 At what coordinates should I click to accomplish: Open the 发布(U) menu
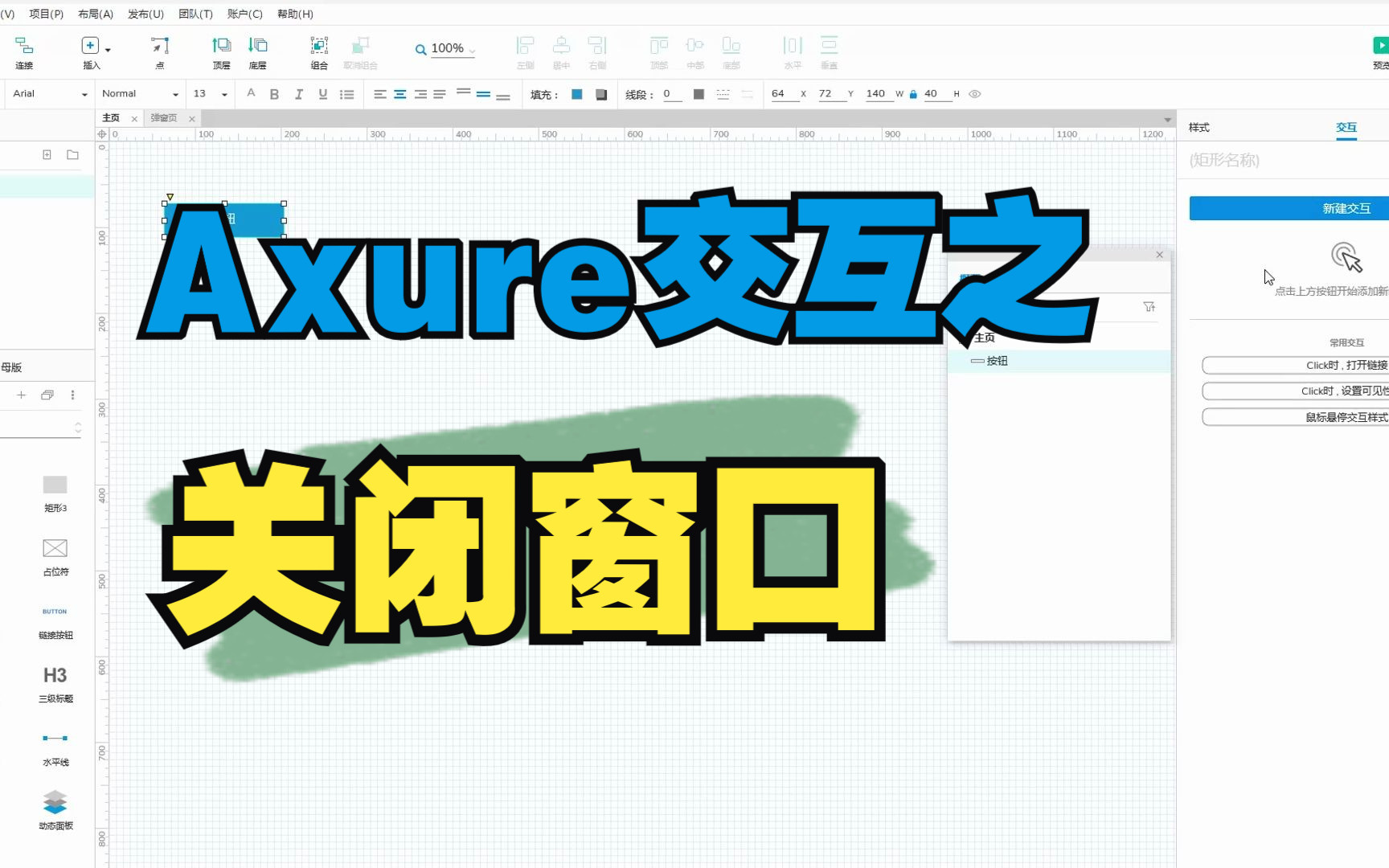click(x=145, y=14)
